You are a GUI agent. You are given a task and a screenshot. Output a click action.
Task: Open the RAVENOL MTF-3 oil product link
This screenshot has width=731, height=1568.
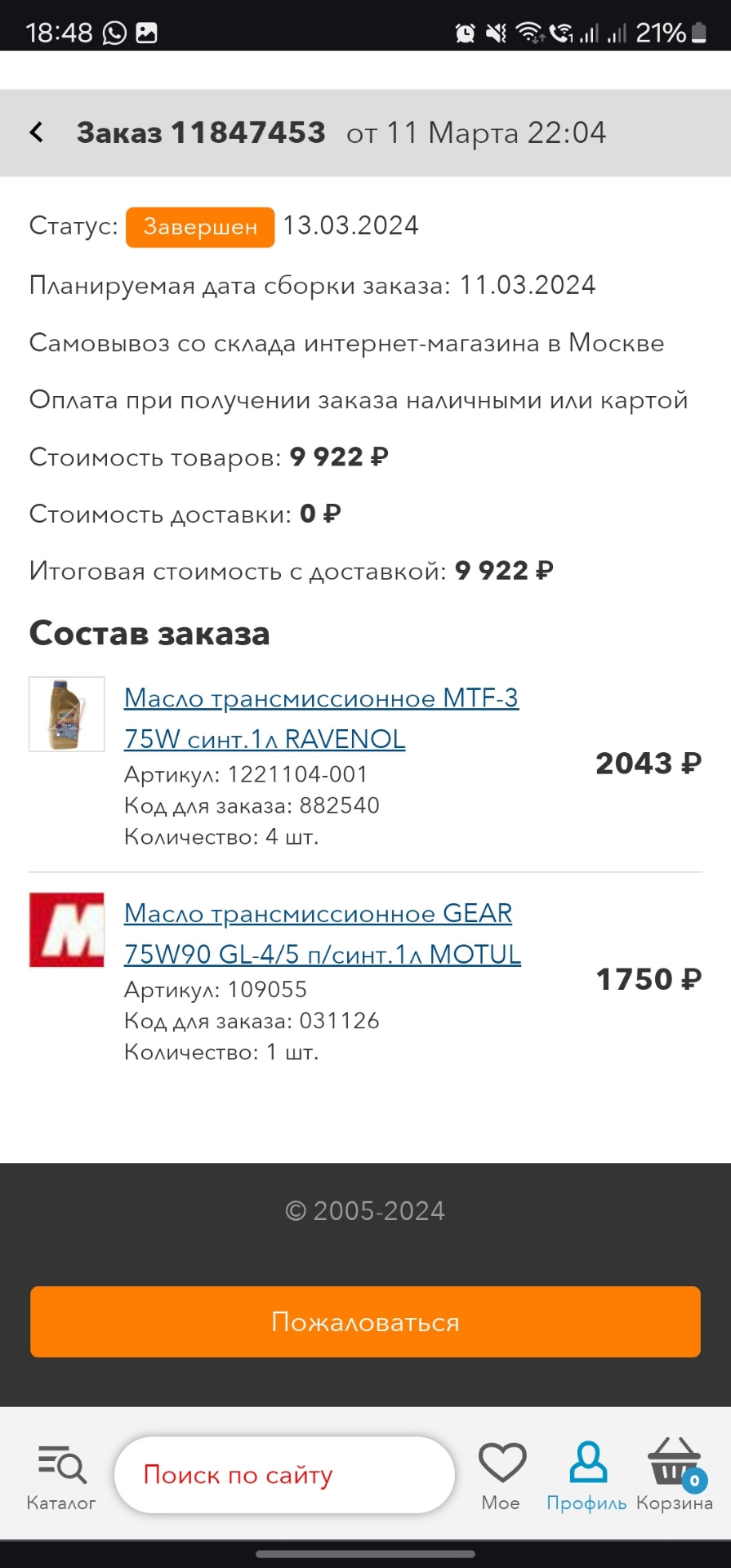(321, 717)
